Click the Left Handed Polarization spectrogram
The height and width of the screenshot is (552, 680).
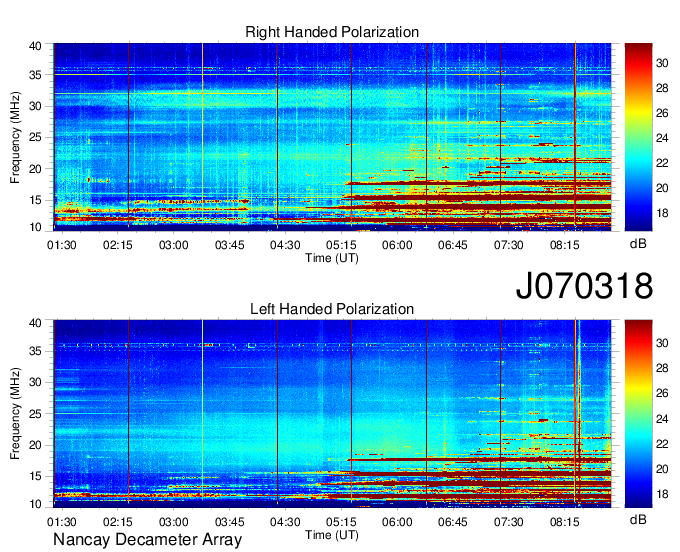coord(332,414)
